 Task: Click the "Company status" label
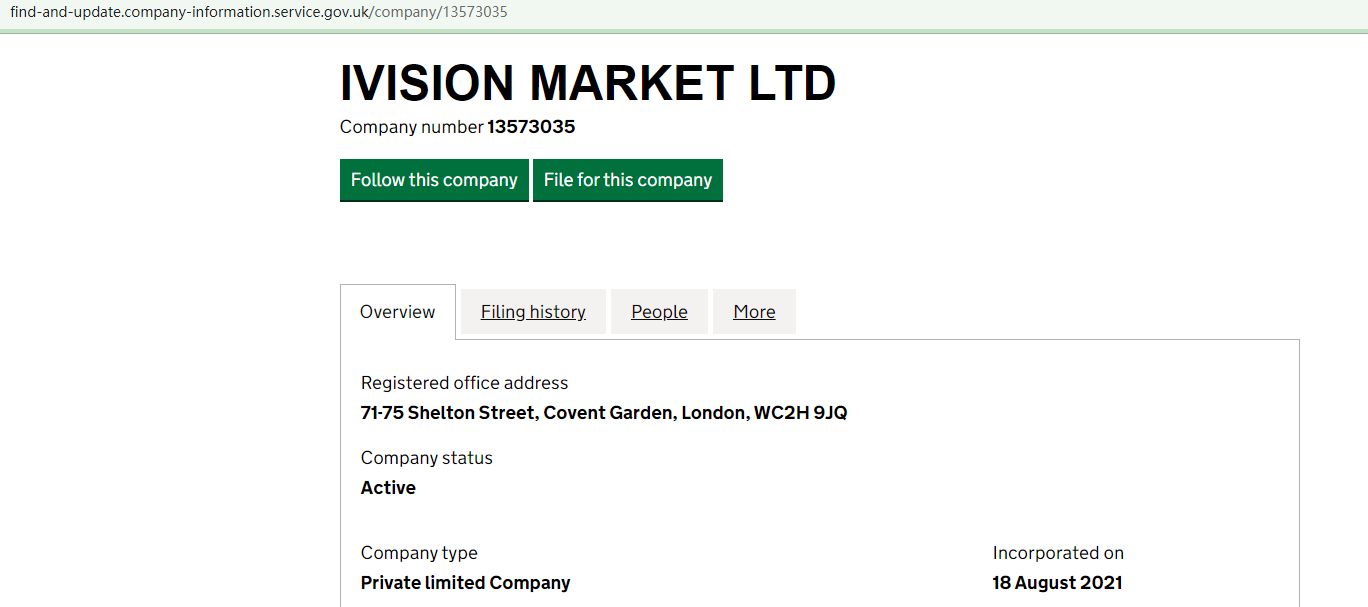(x=426, y=458)
